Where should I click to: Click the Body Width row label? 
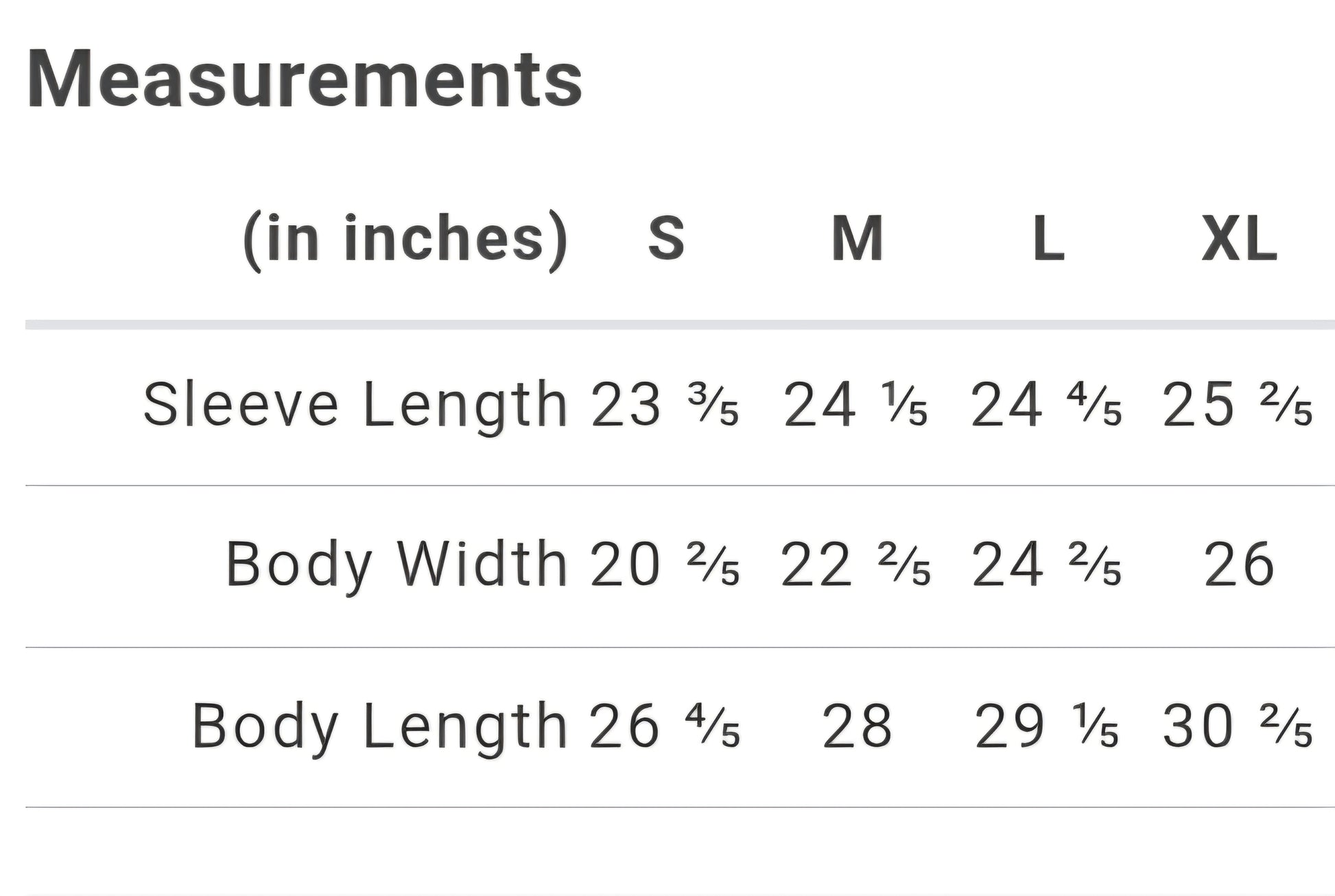[397, 564]
